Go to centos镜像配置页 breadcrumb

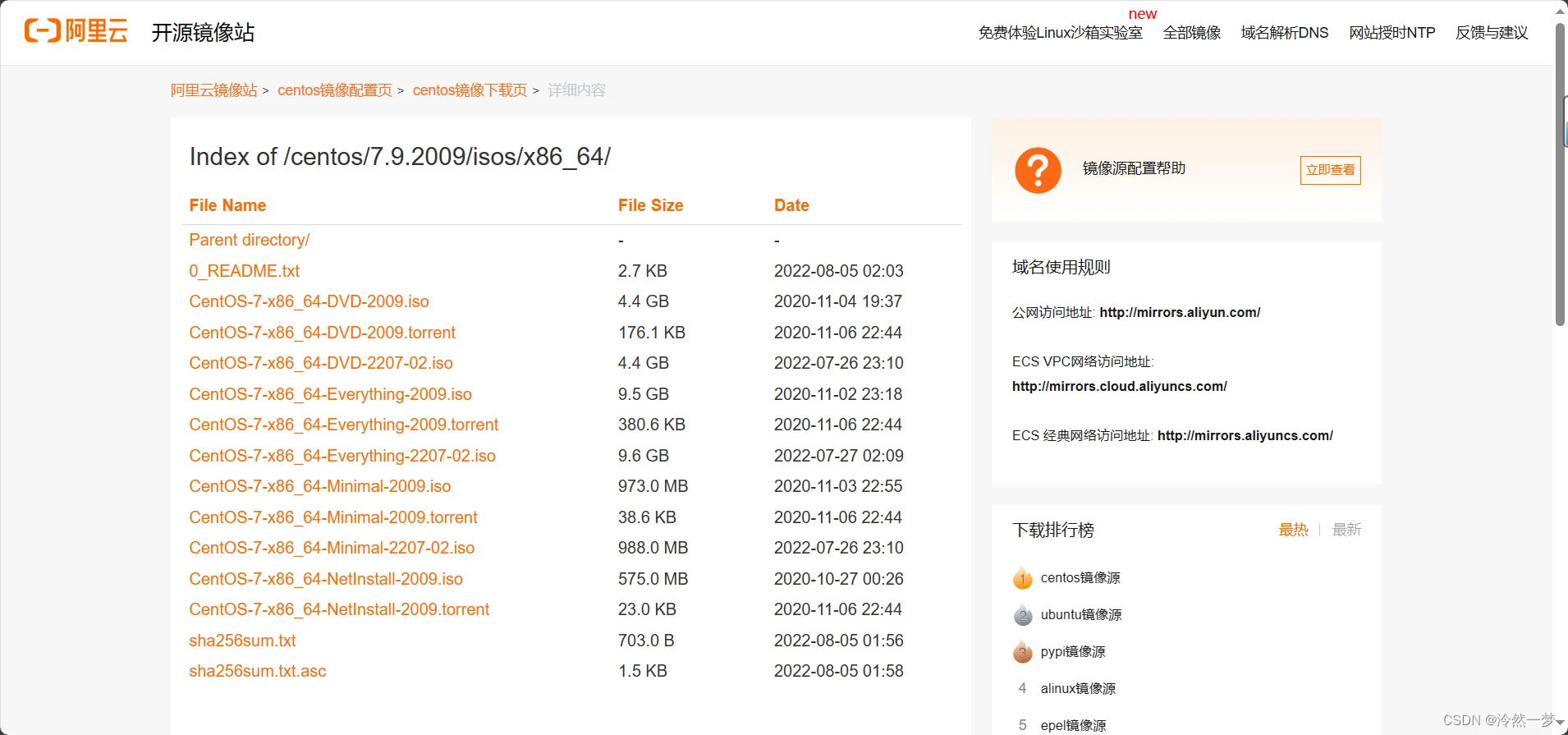tap(334, 90)
